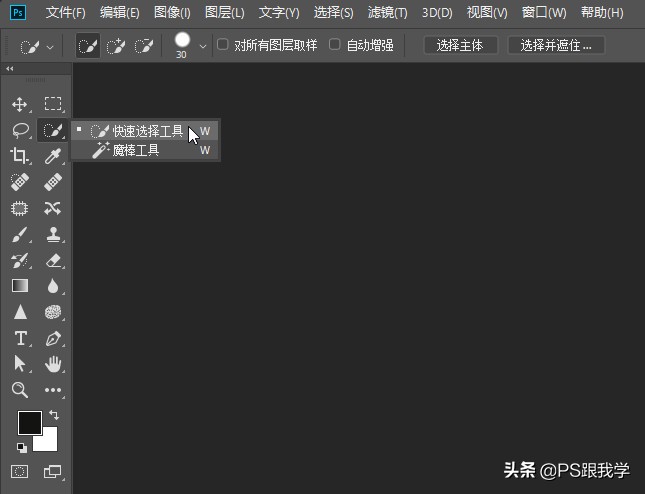This screenshot has width=645, height=494.
Task: Select the Sharpen triangle tool
Action: coord(20,312)
